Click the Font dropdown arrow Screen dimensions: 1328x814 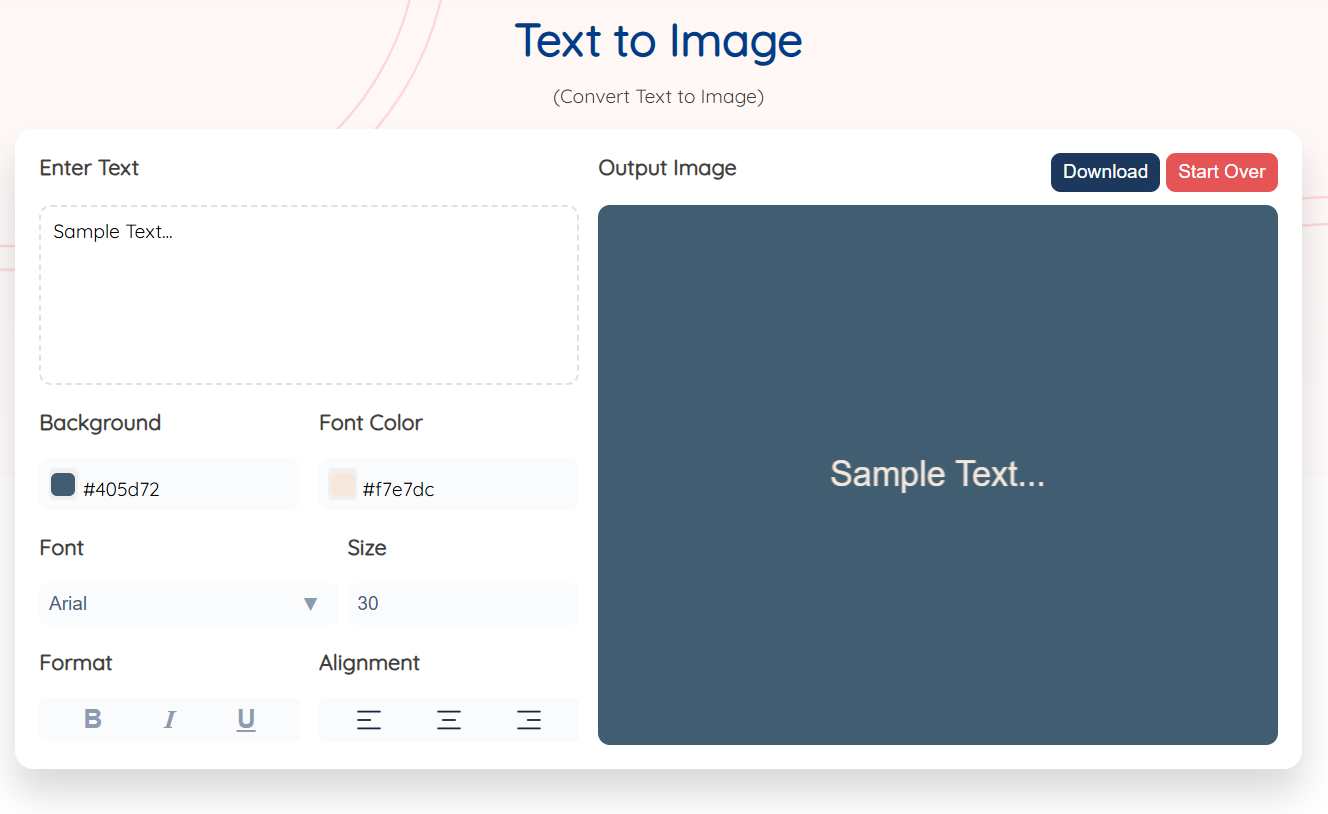(310, 604)
